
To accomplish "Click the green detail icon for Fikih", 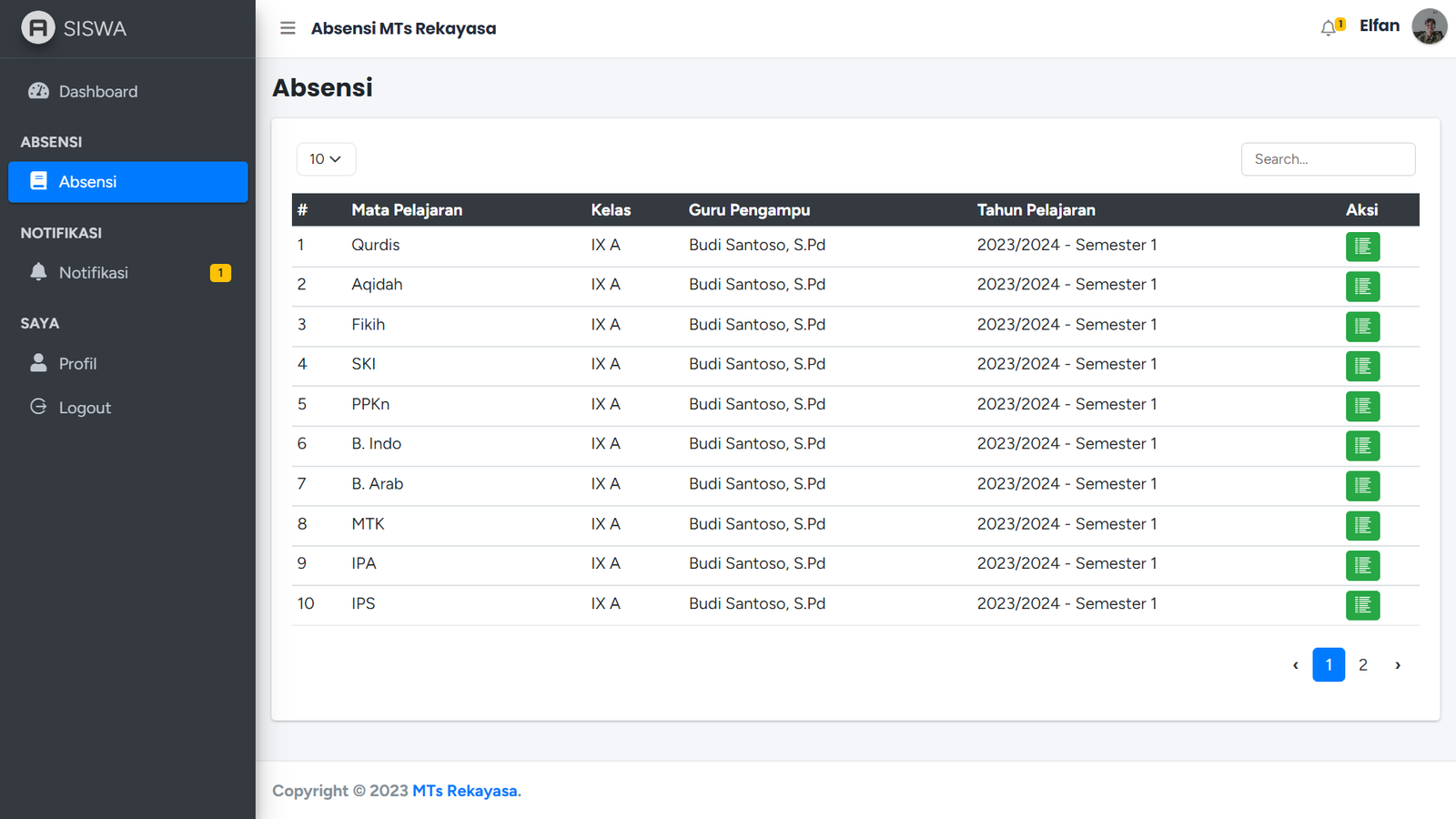I will pos(1362,326).
